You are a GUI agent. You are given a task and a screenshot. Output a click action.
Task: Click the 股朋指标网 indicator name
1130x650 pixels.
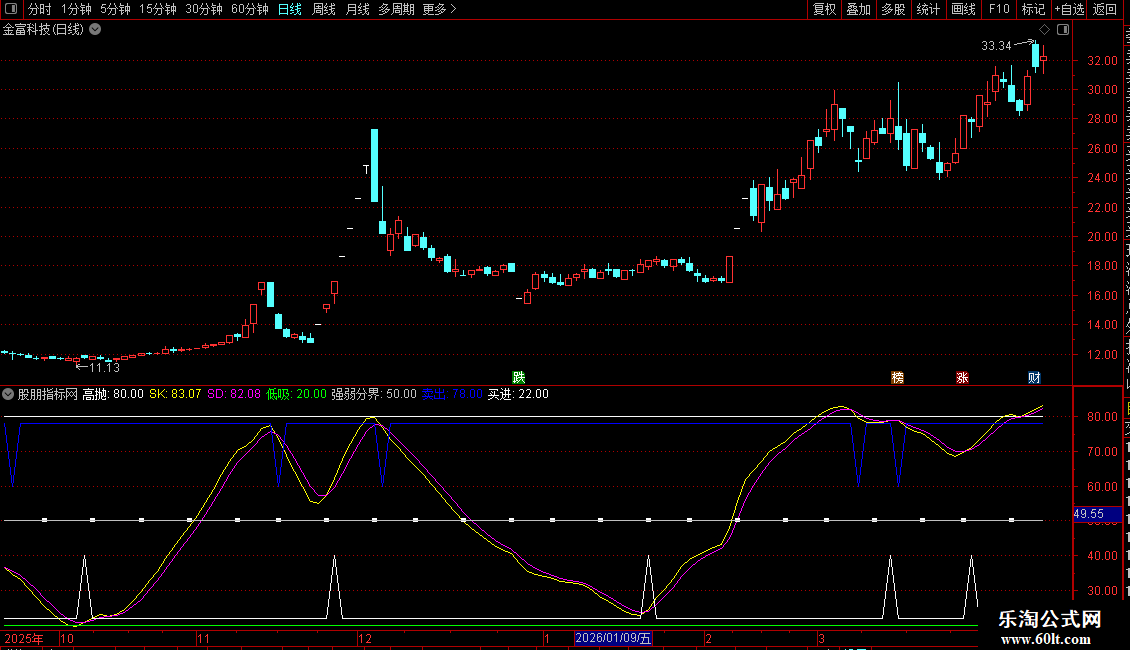click(48, 394)
